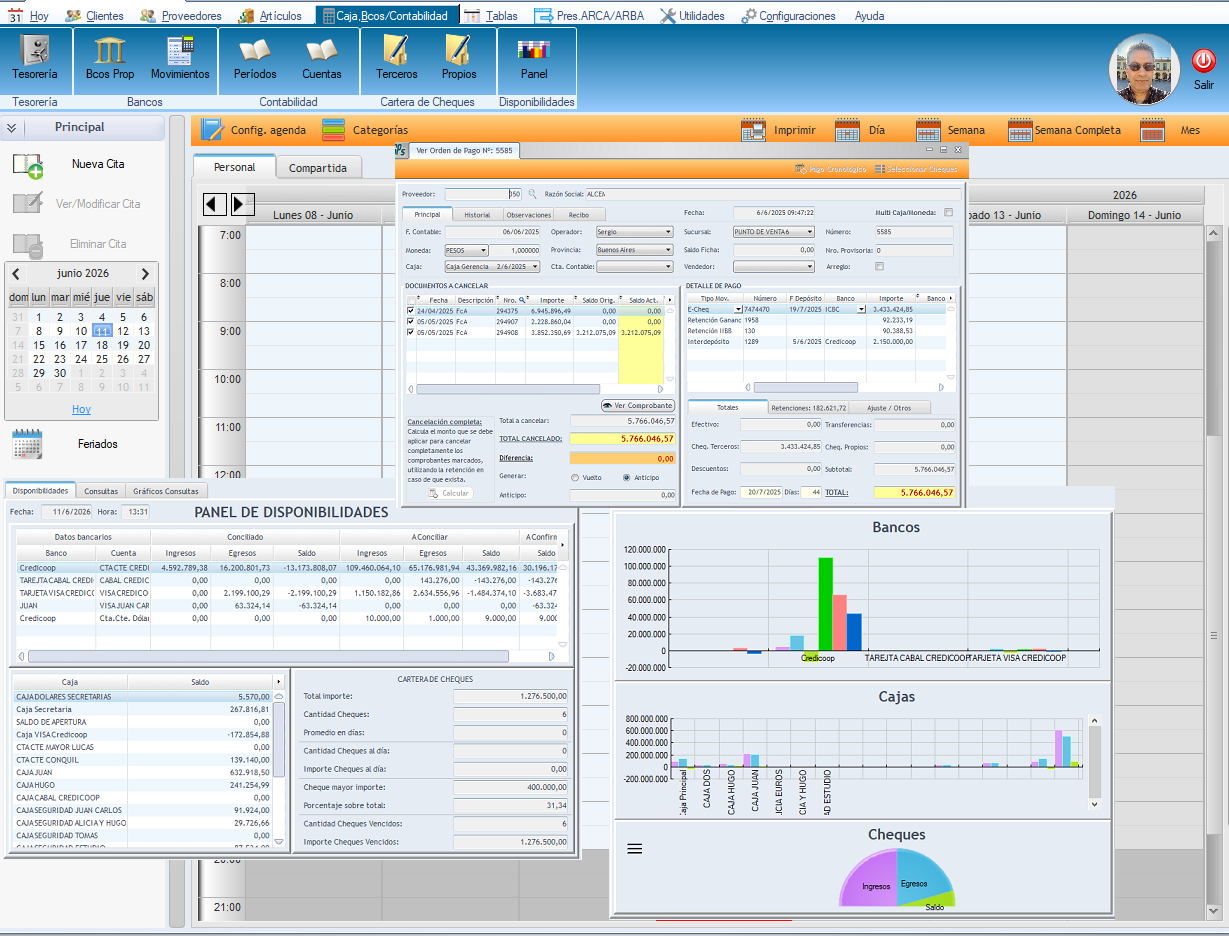Collapse the Principal sidebar panel
Screen dimensions: 1229x936
[11, 128]
